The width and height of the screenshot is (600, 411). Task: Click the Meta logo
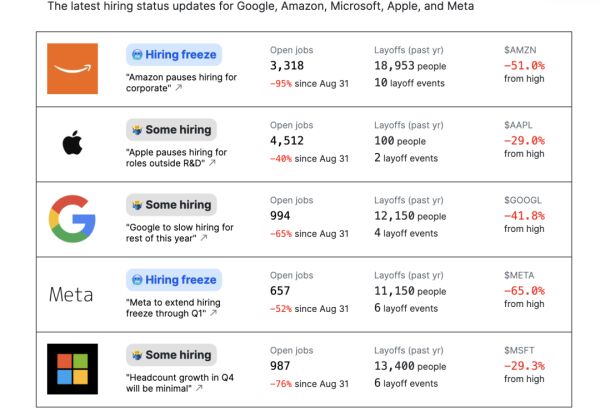click(72, 294)
